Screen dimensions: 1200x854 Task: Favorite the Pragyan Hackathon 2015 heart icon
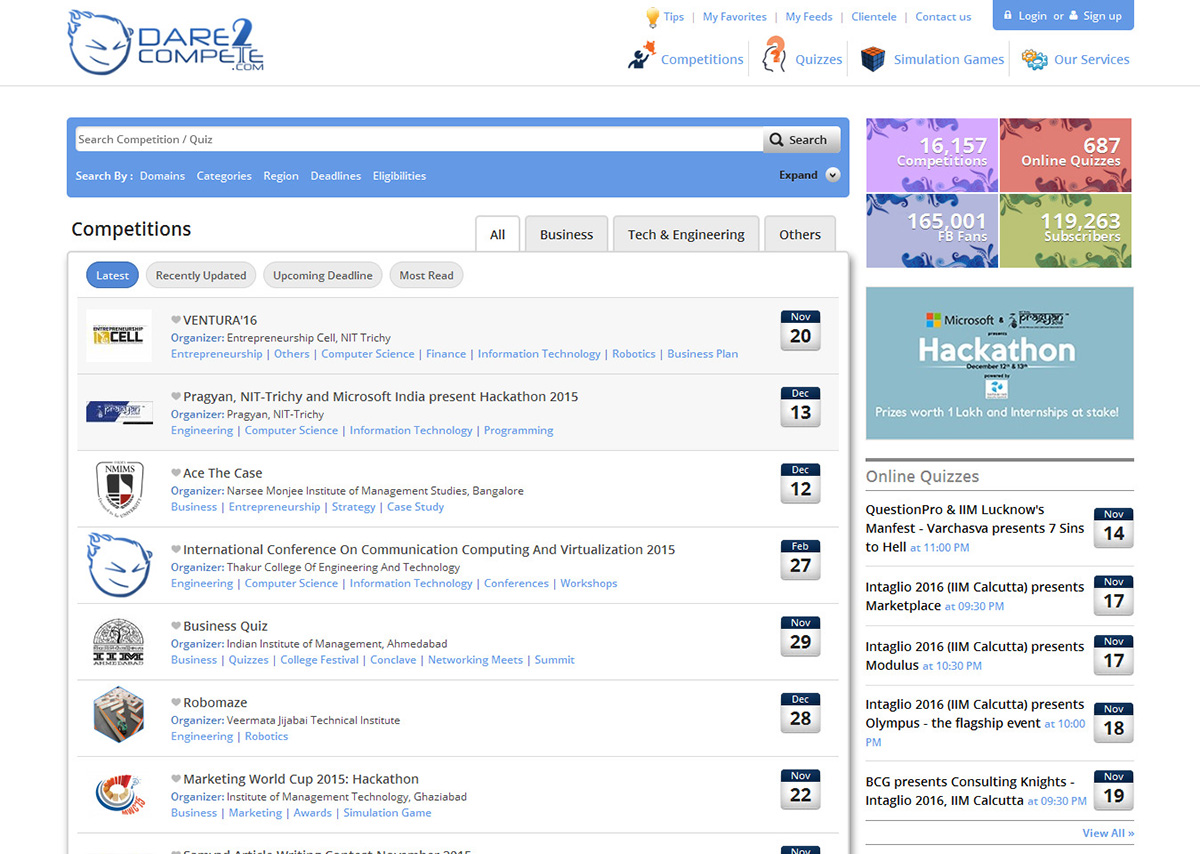pyautogui.click(x=176, y=396)
